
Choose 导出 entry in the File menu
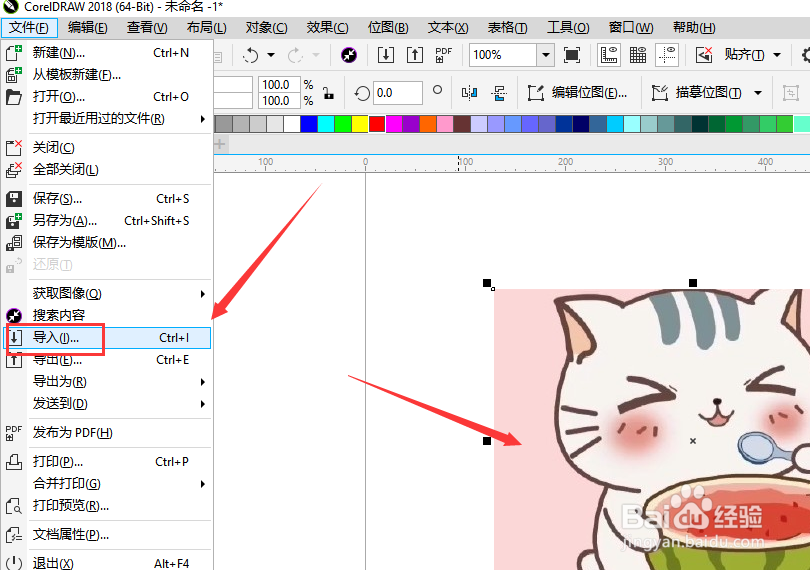tap(107, 360)
